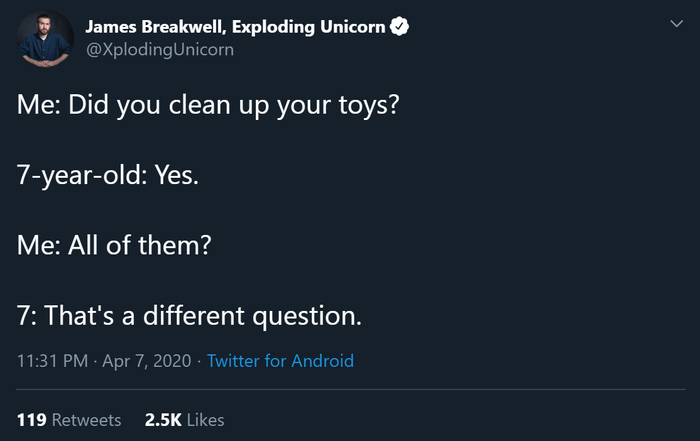
Task: Click the "Me: All of them?" line
Action: tap(114, 245)
